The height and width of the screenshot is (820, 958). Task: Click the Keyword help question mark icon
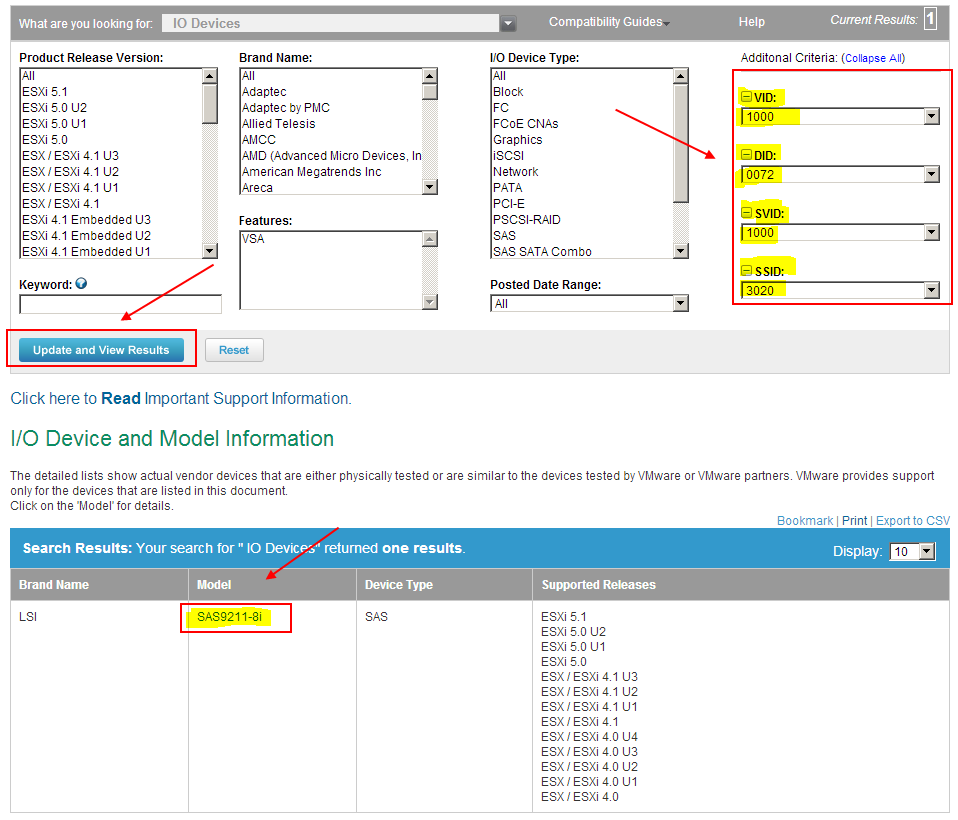pos(81,284)
